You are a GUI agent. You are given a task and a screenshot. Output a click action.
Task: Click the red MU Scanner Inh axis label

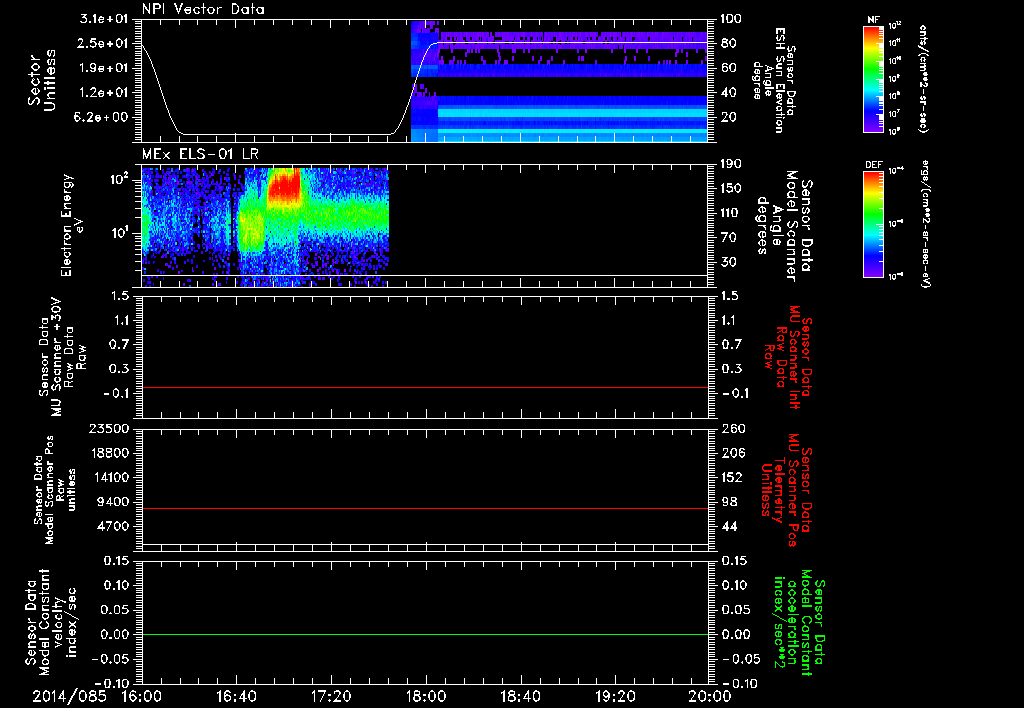[x=787, y=357]
